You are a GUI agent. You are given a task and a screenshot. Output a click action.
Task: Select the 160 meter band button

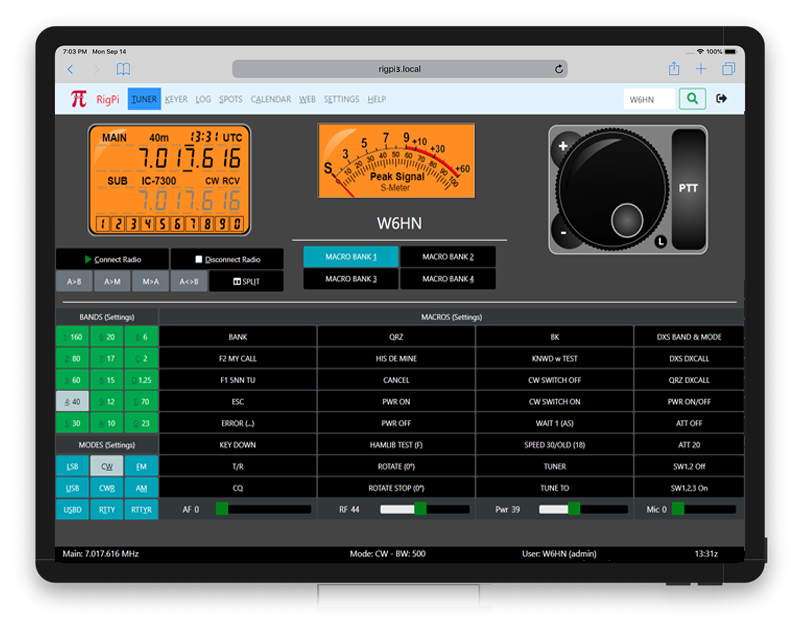coord(72,337)
